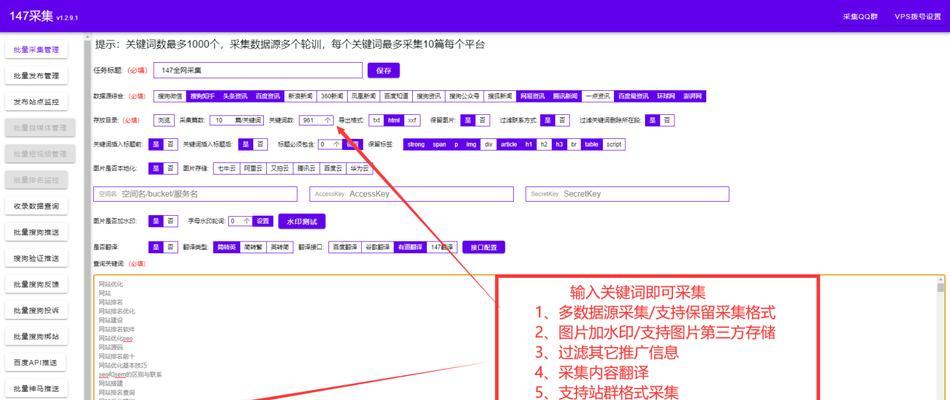Toggle the 腾讯新闻 data source
The image size is (950, 400).
tap(565, 96)
